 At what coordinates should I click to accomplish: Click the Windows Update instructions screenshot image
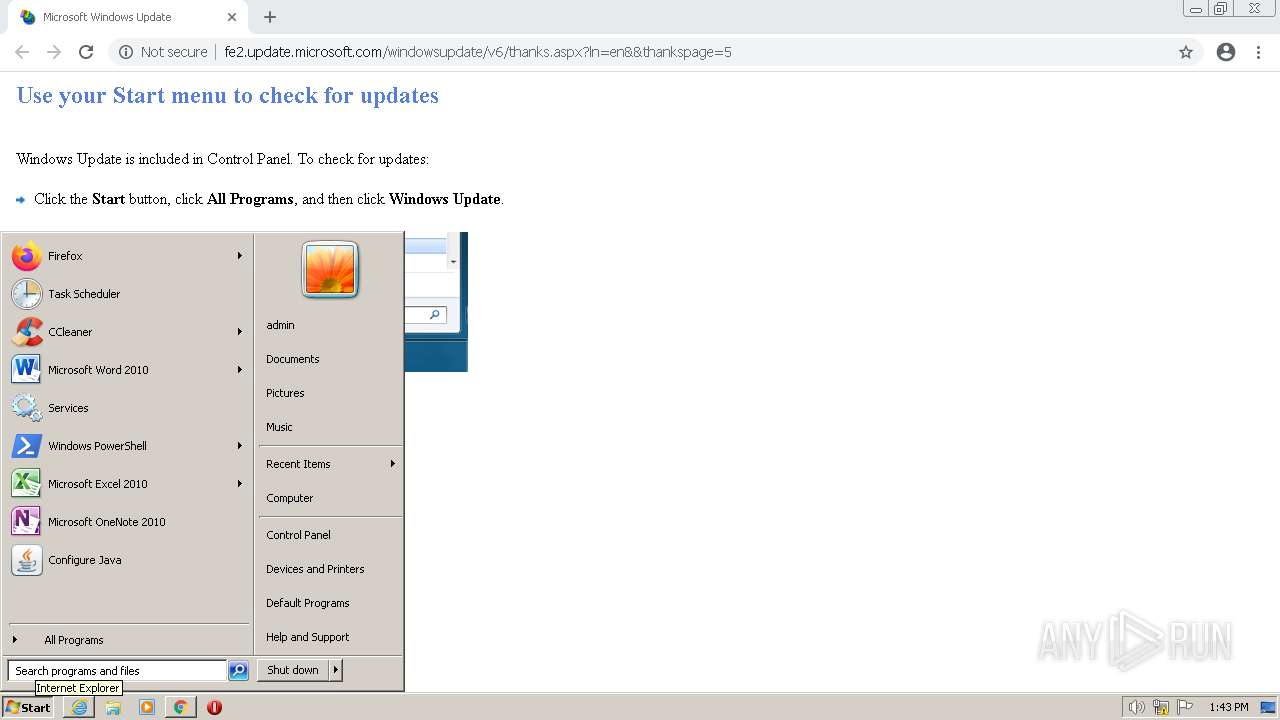point(436,302)
